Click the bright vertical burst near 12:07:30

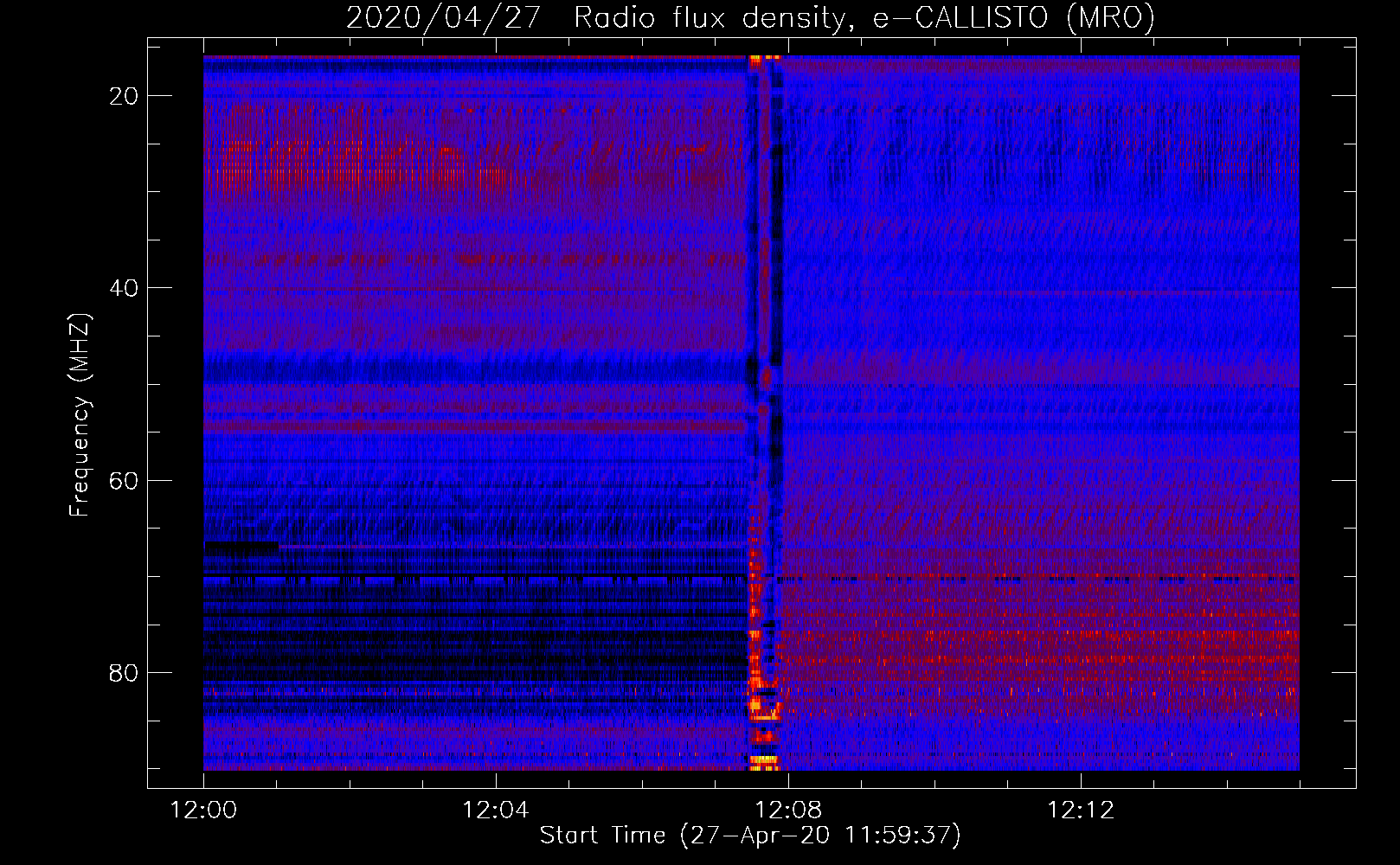pyautogui.click(x=764, y=413)
